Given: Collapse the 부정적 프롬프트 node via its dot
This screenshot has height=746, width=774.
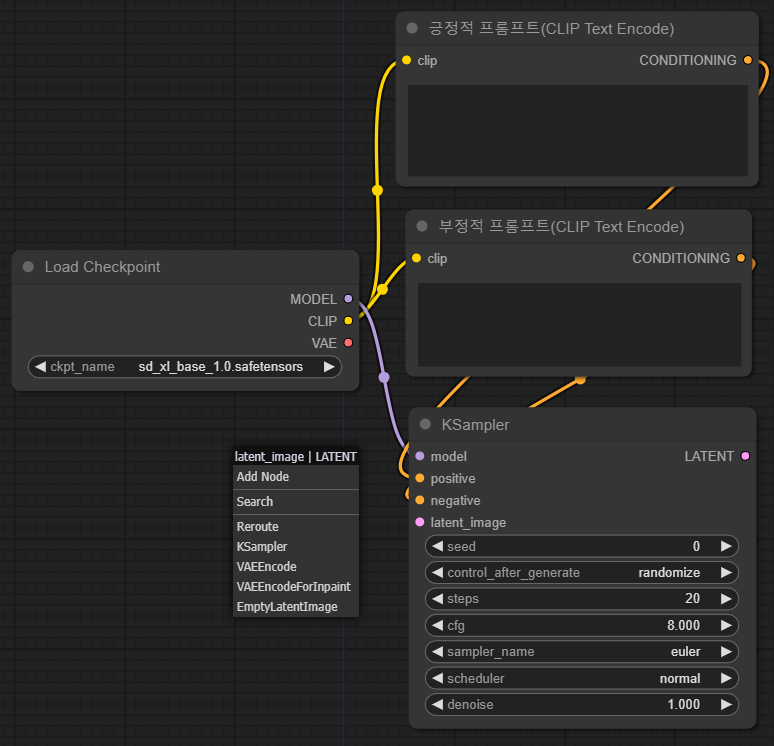Looking at the screenshot, I should (422, 226).
